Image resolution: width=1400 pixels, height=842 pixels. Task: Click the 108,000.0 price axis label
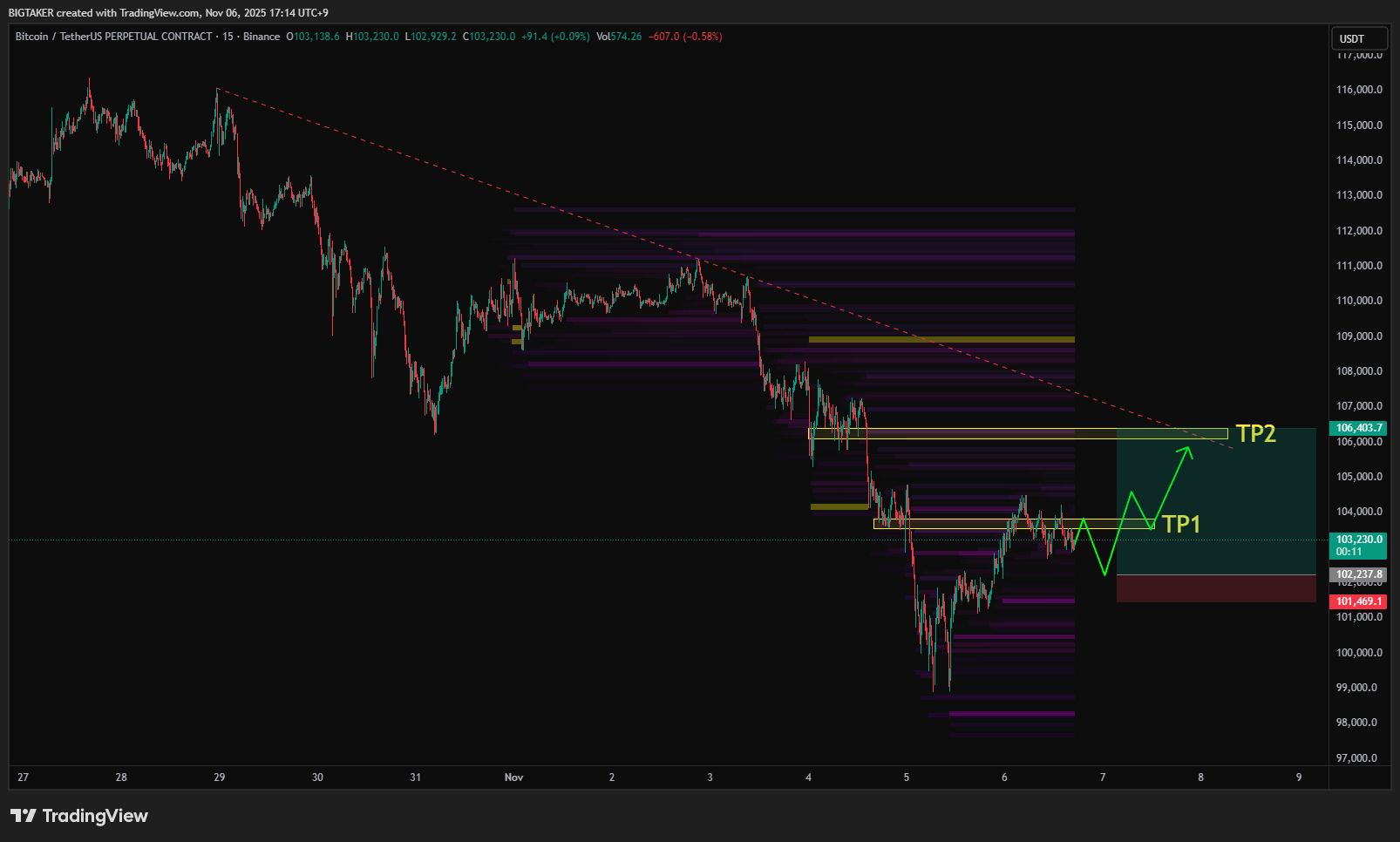point(1359,371)
